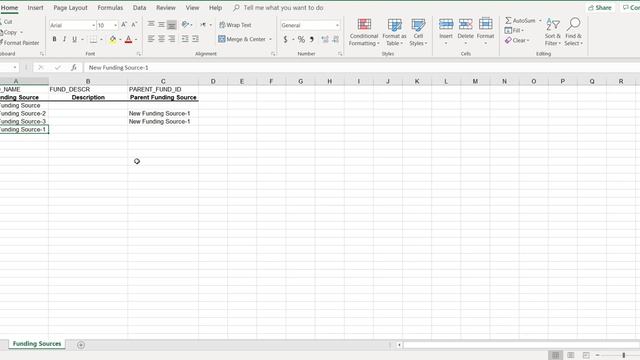Screen dimensions: 640x360
Task: Open the Review tab
Action: point(166,8)
